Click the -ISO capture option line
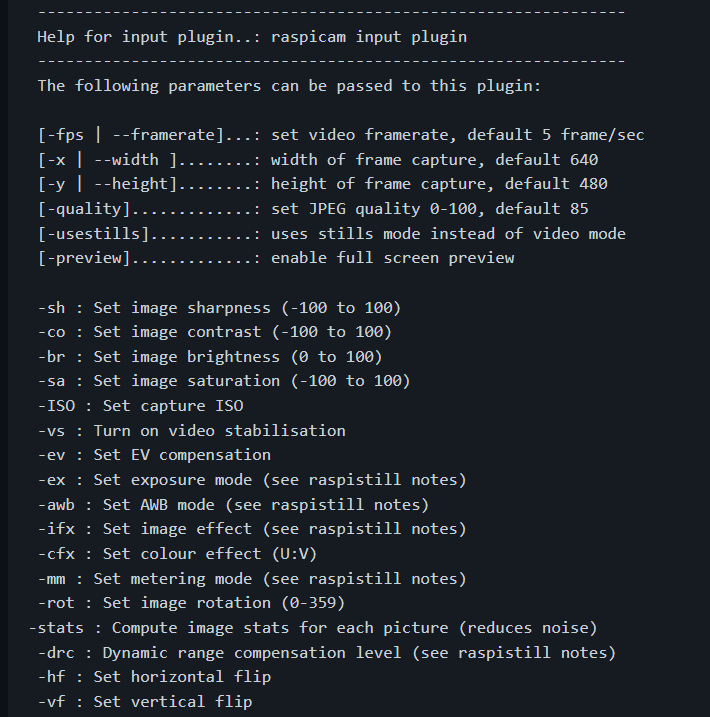Screen dimensions: 710x717 [x=140, y=406]
